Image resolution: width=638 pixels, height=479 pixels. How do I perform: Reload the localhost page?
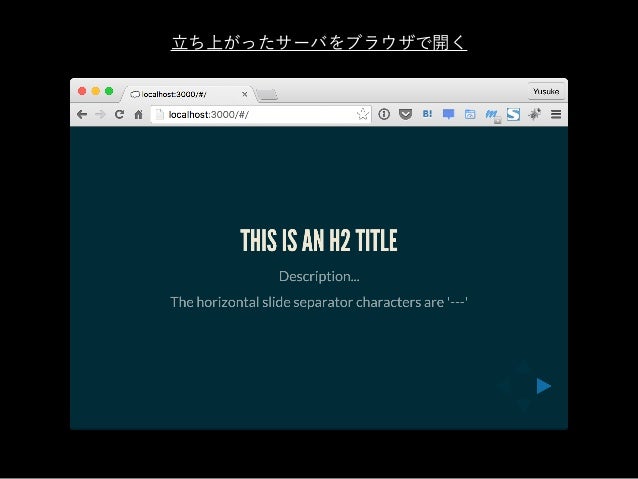click(119, 114)
